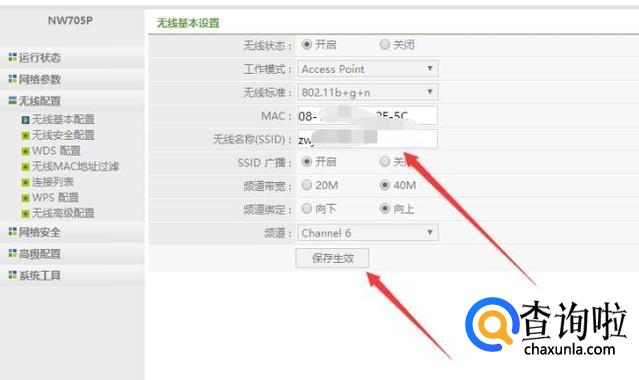Image resolution: width=639 pixels, height=380 pixels.
Task: Click the 系统工具 grid icon
Action: (x=13, y=275)
